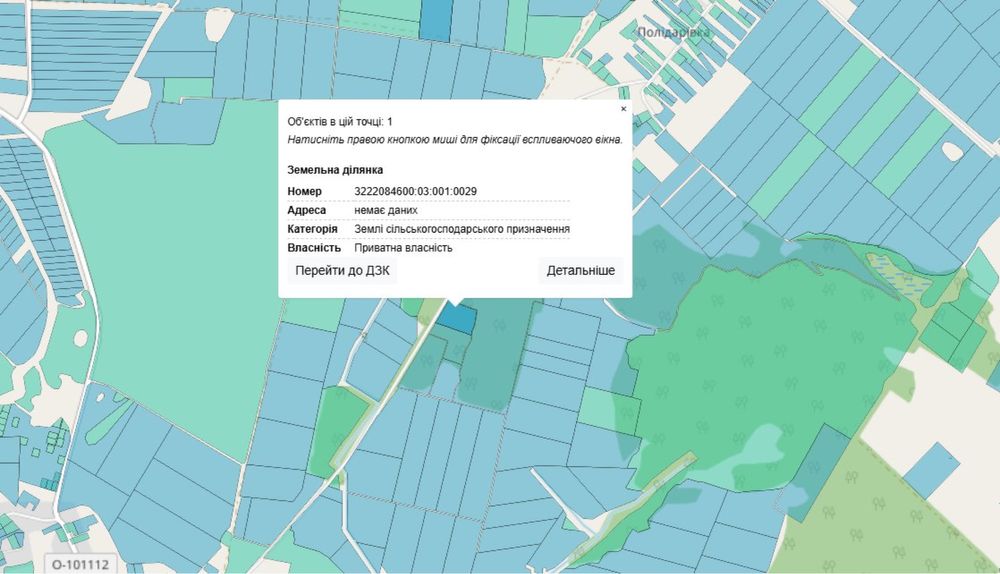Click the 'Земельна ділянка' heading

point(335,170)
